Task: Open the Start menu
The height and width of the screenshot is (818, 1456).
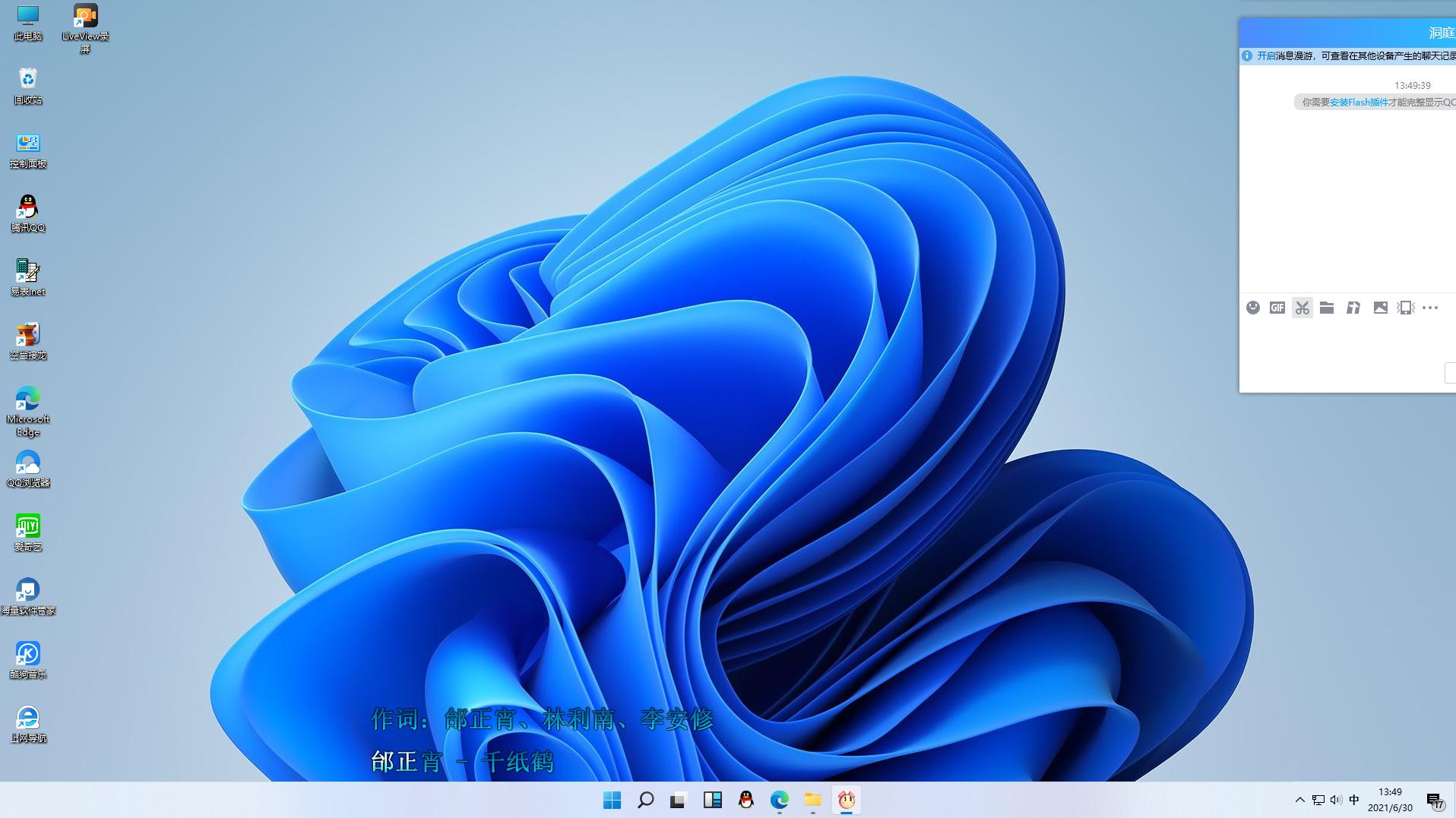Action: tap(612, 800)
